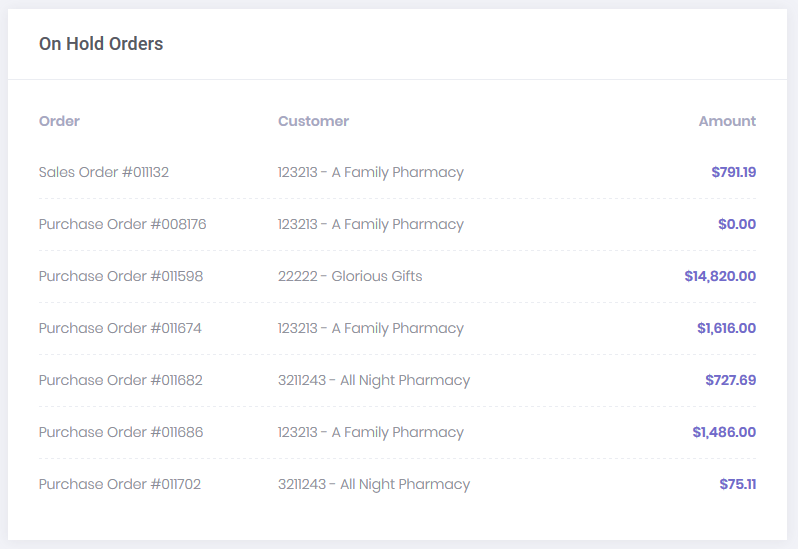Click the $1,486.00 amount value
Screen dimensions: 798x549
pyautogui.click(x=724, y=432)
